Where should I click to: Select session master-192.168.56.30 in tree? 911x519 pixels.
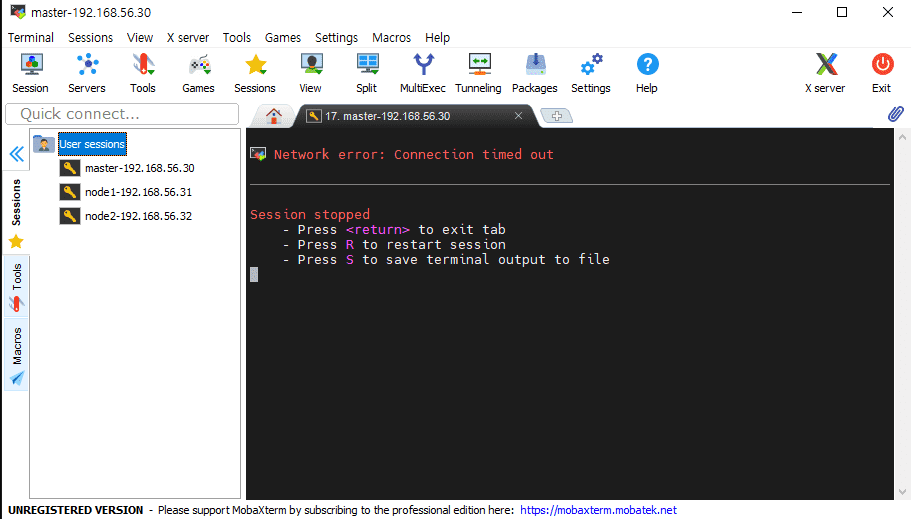point(139,168)
